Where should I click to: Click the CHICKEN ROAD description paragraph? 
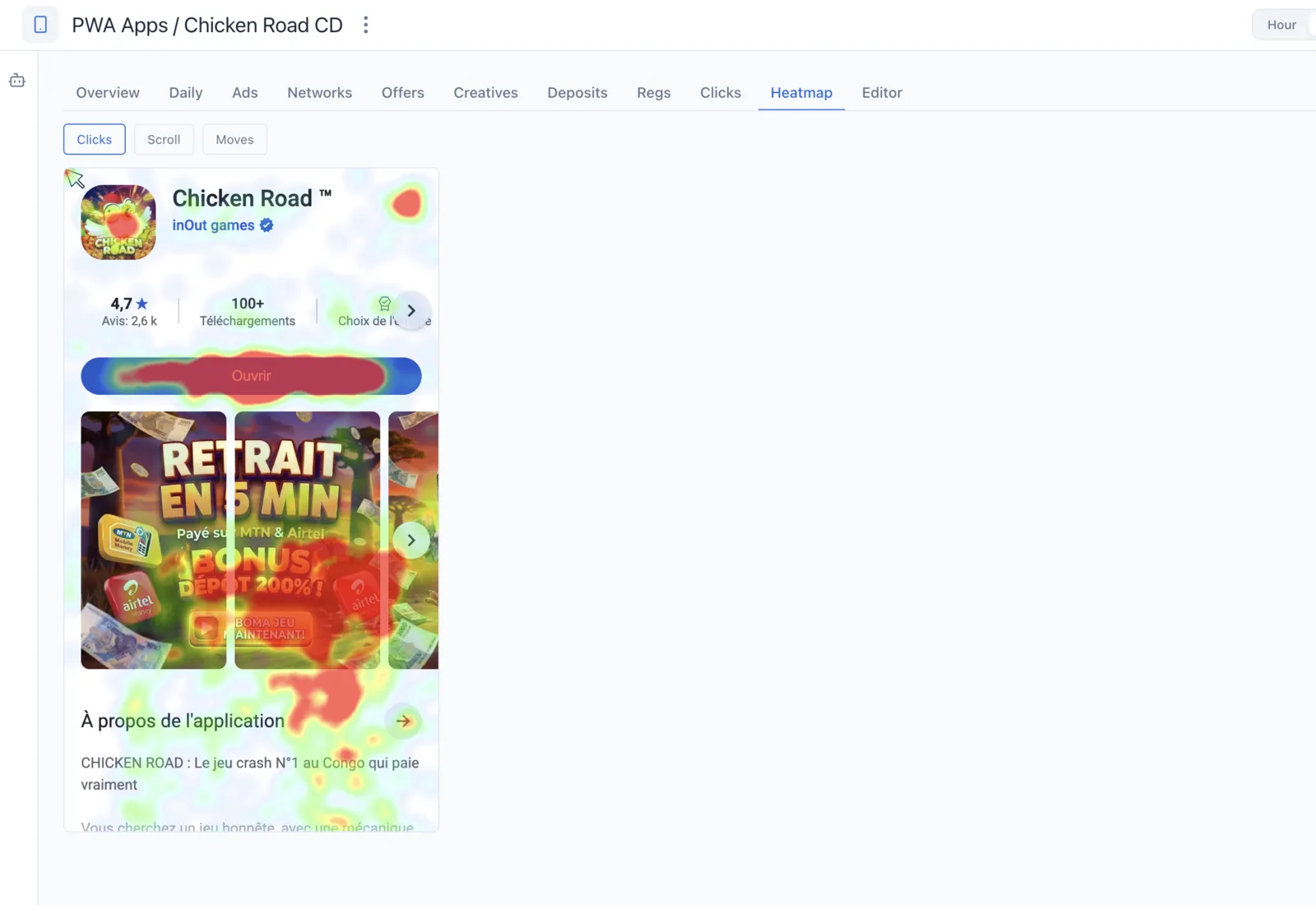250,773
